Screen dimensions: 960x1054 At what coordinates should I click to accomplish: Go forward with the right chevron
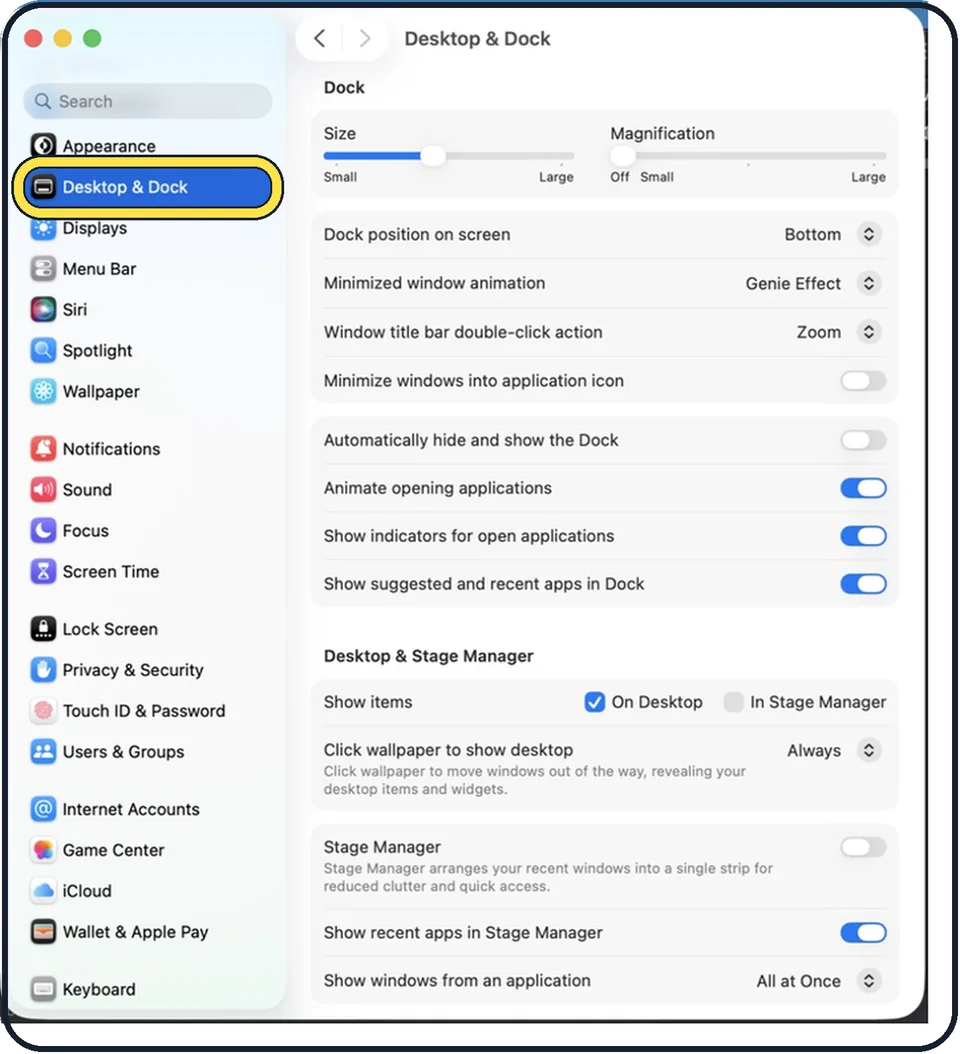364,38
